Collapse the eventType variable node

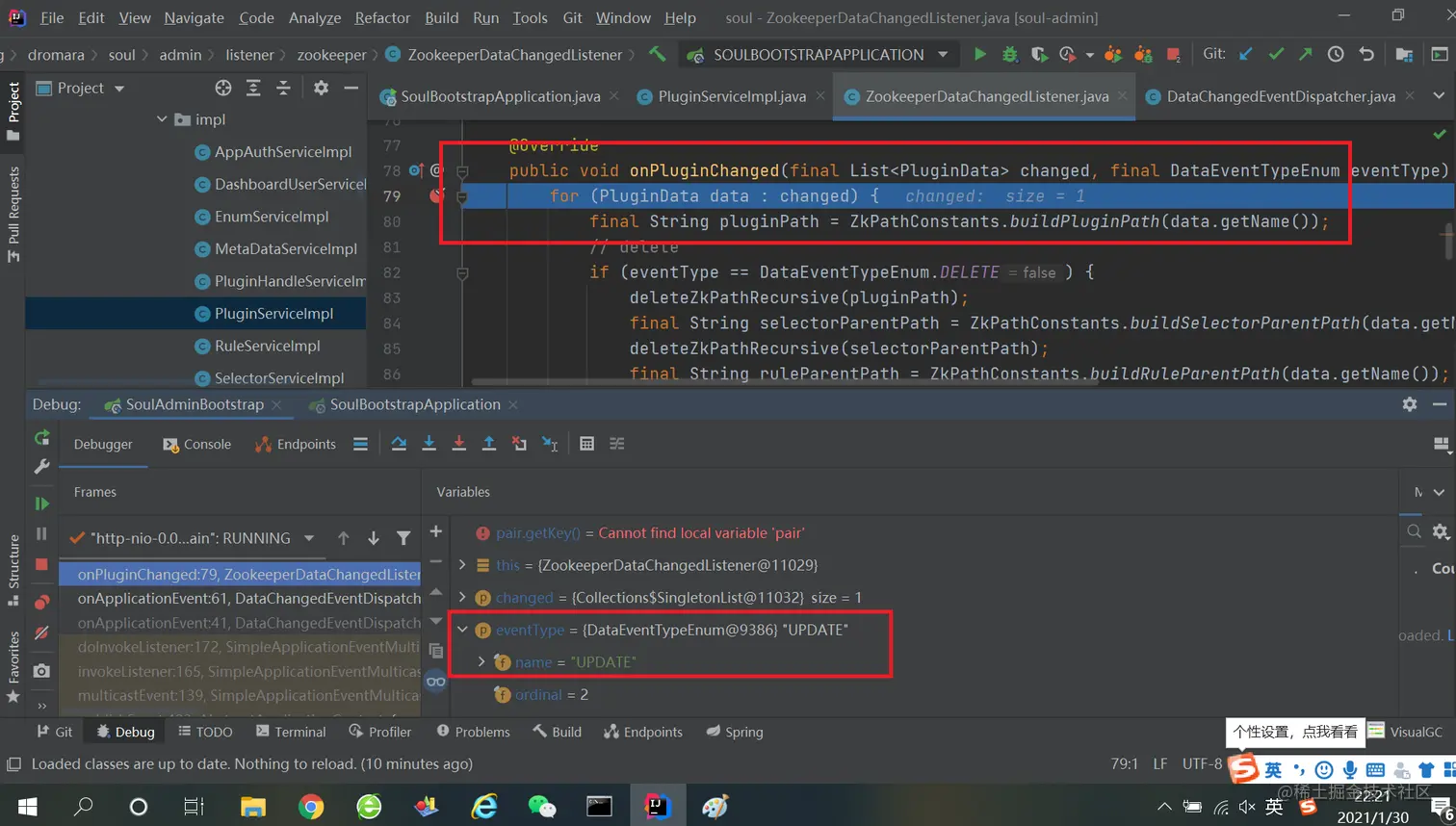pyautogui.click(x=462, y=630)
